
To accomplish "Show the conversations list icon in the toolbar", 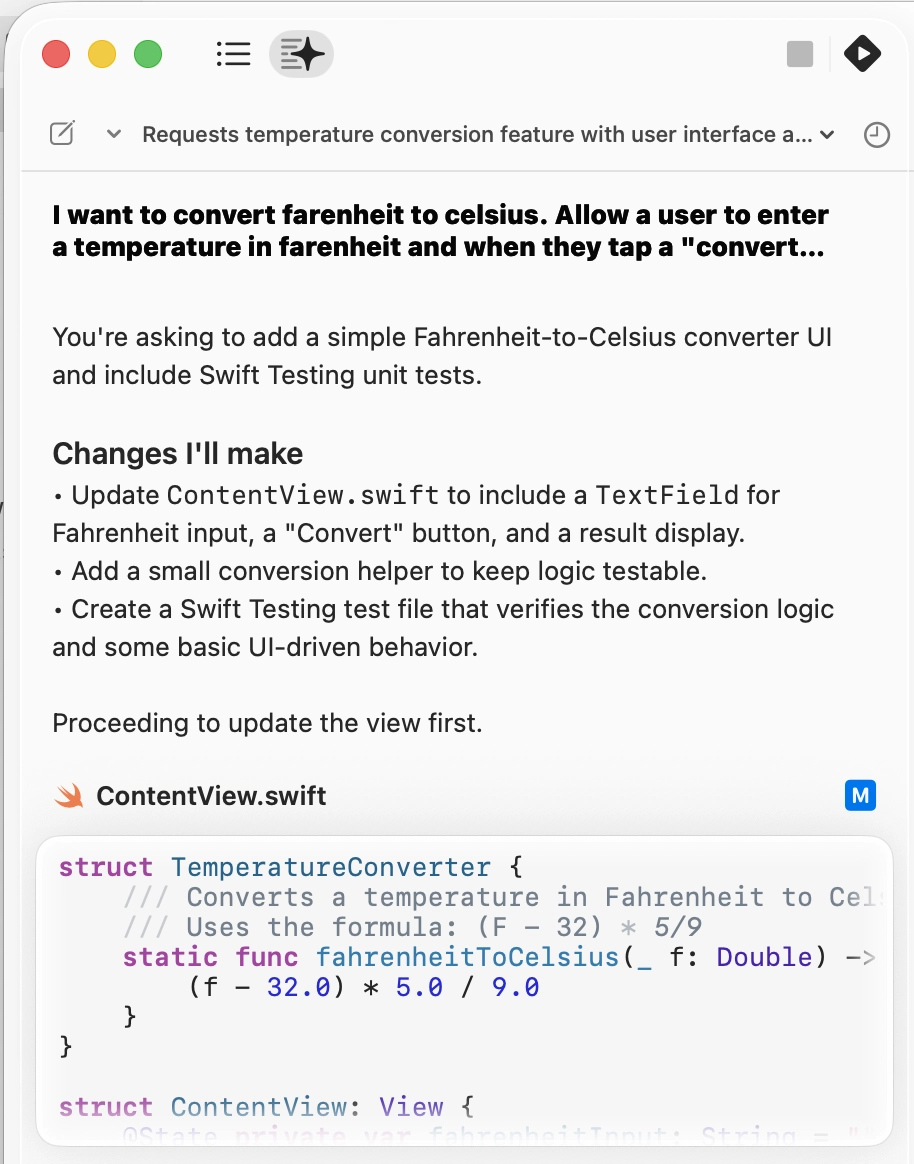I will click(233, 54).
